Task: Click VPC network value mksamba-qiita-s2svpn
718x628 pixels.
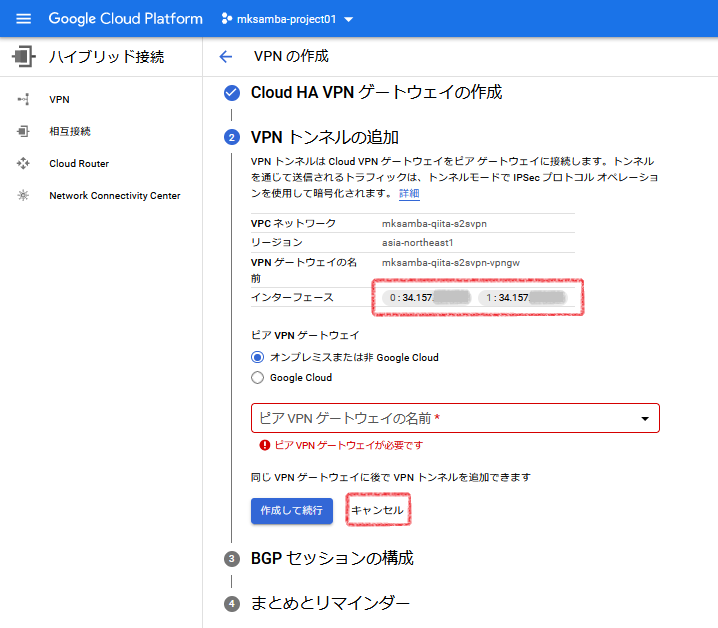Action: 434,224
